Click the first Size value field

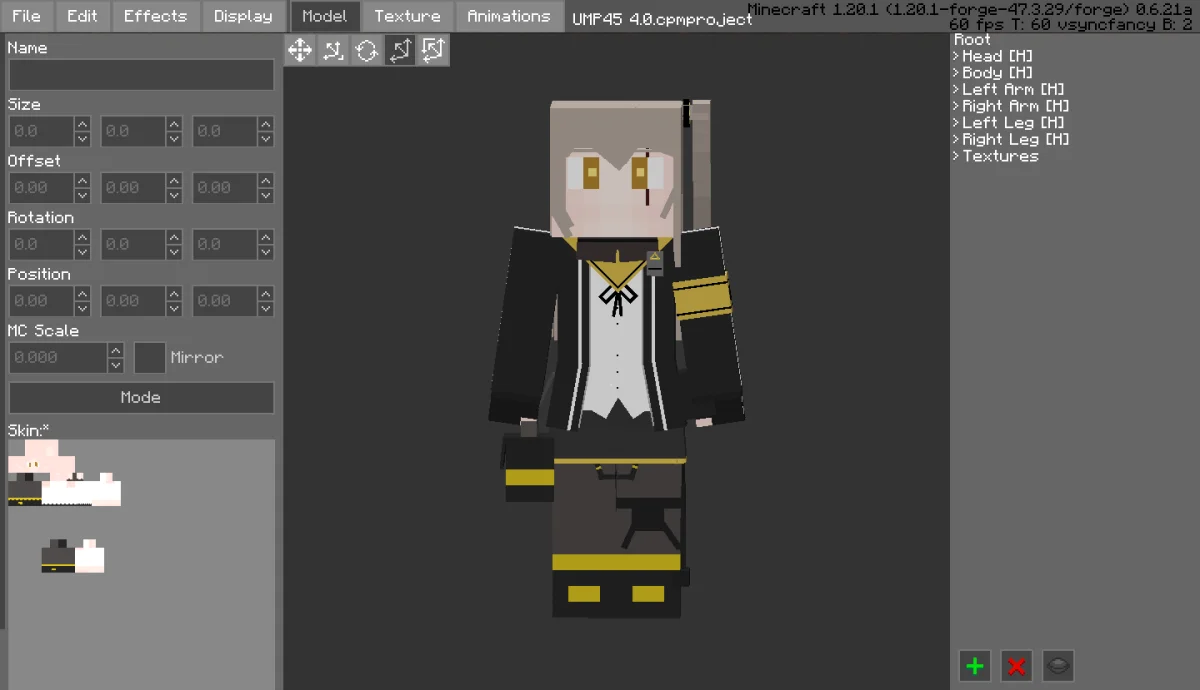41,131
